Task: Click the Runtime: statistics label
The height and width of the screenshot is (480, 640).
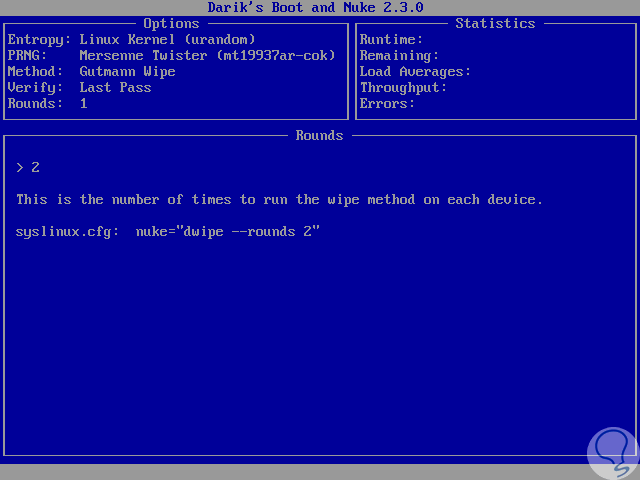Action: tap(391, 40)
